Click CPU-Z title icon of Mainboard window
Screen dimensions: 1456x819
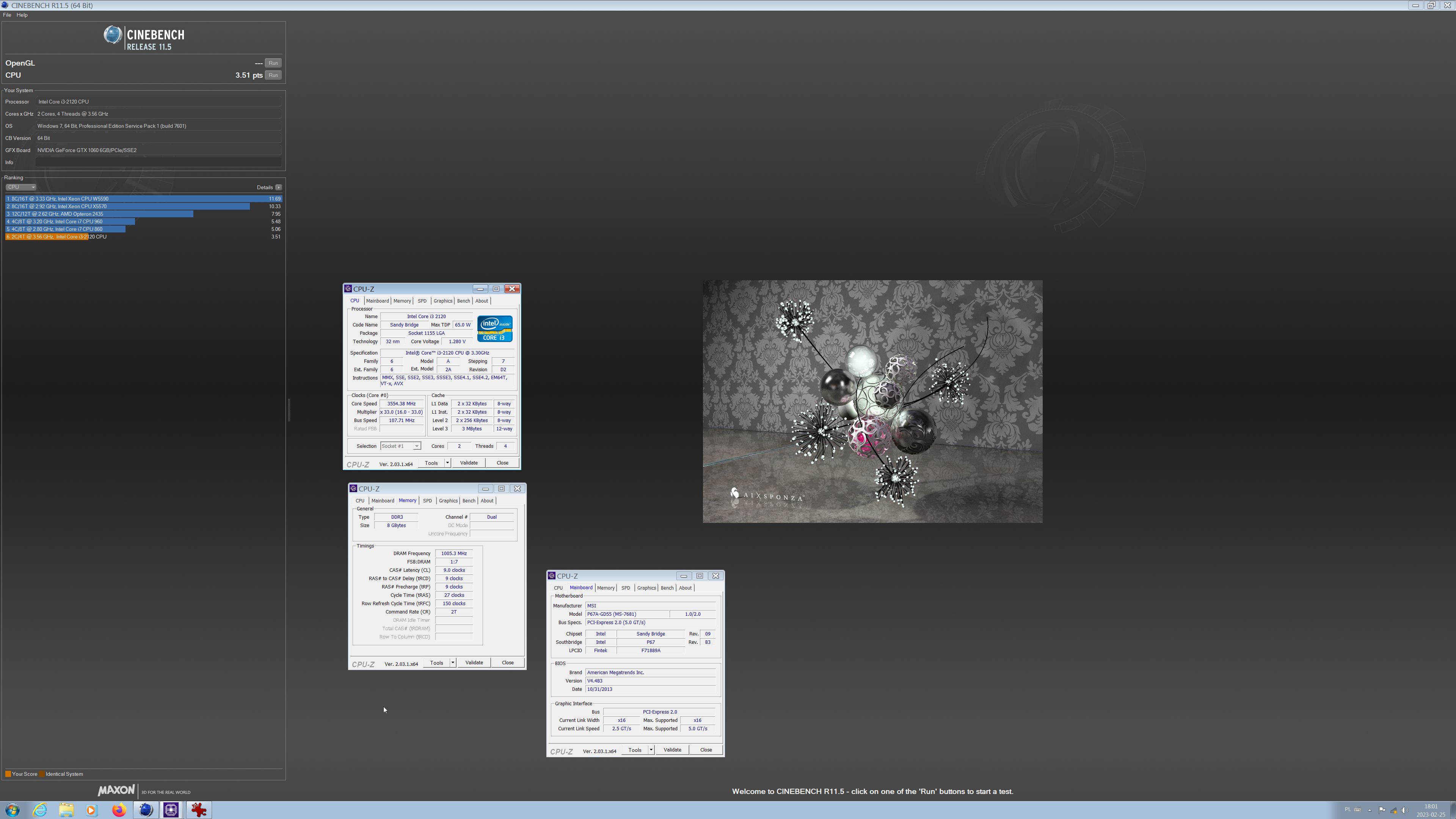[x=552, y=576]
